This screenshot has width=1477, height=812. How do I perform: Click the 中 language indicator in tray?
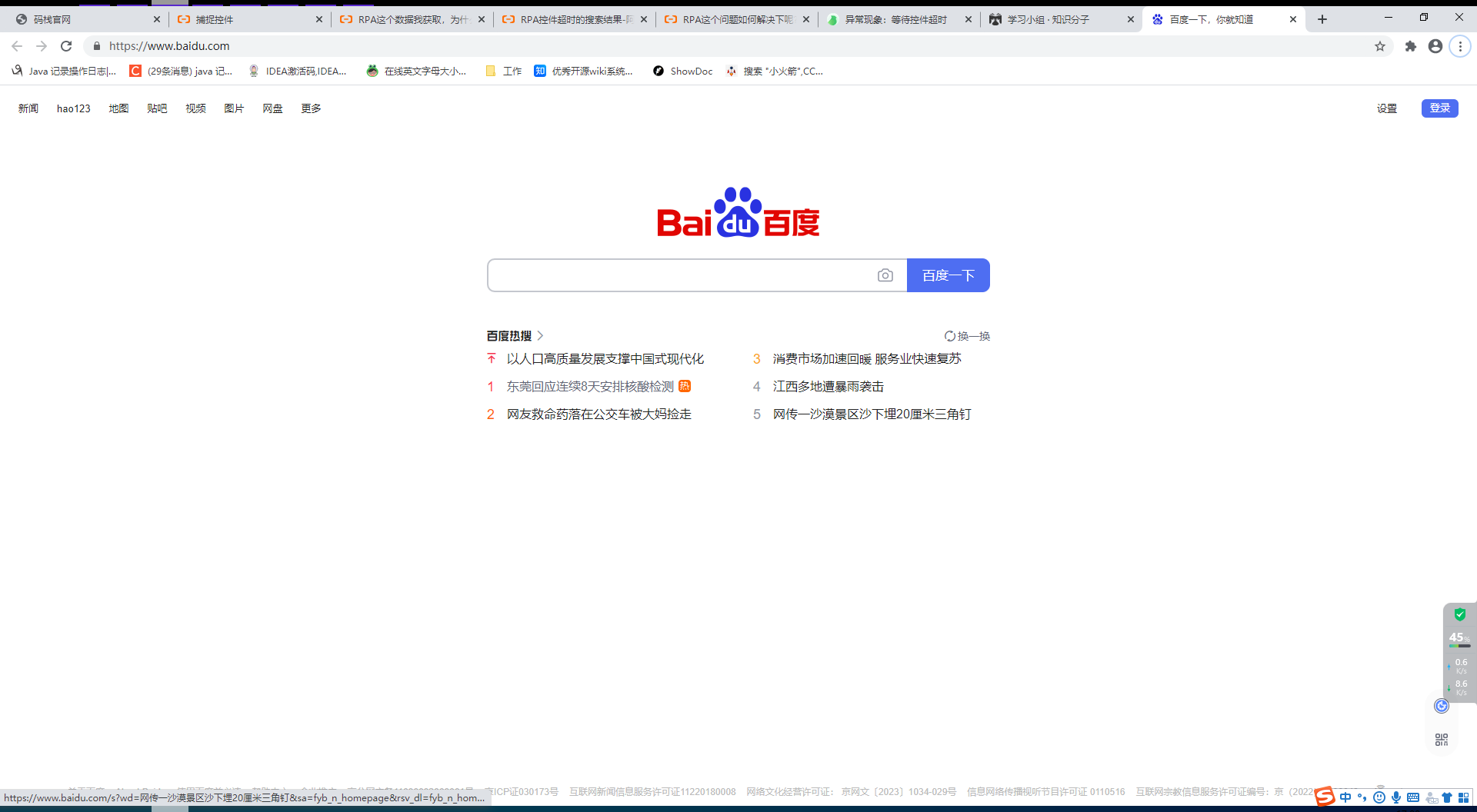point(1345,797)
